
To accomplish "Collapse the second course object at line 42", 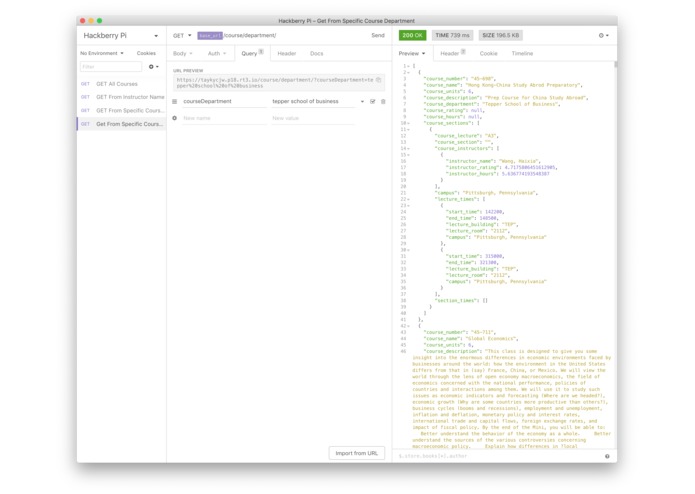I will point(408,326).
